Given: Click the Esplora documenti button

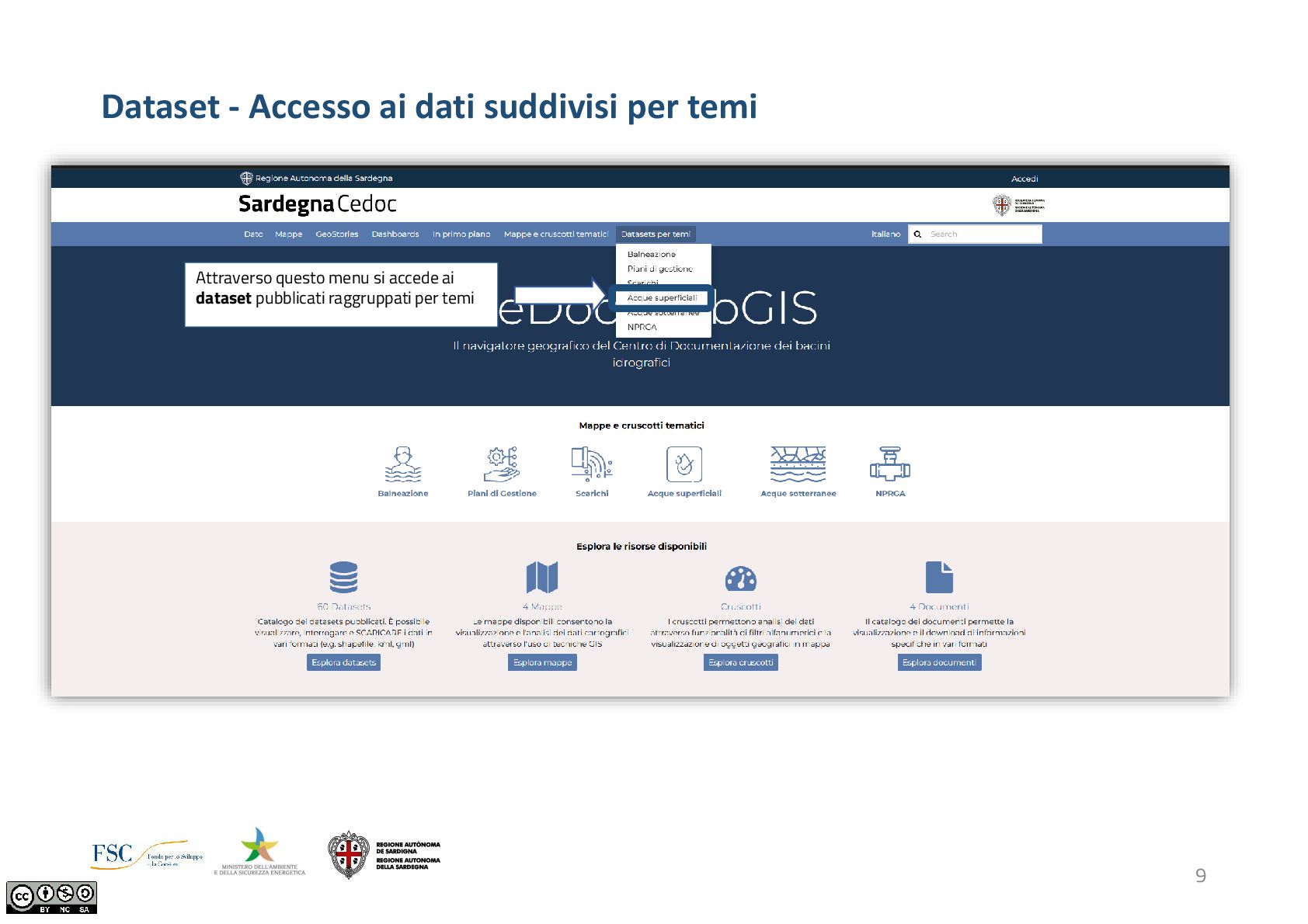Looking at the screenshot, I should click(939, 662).
